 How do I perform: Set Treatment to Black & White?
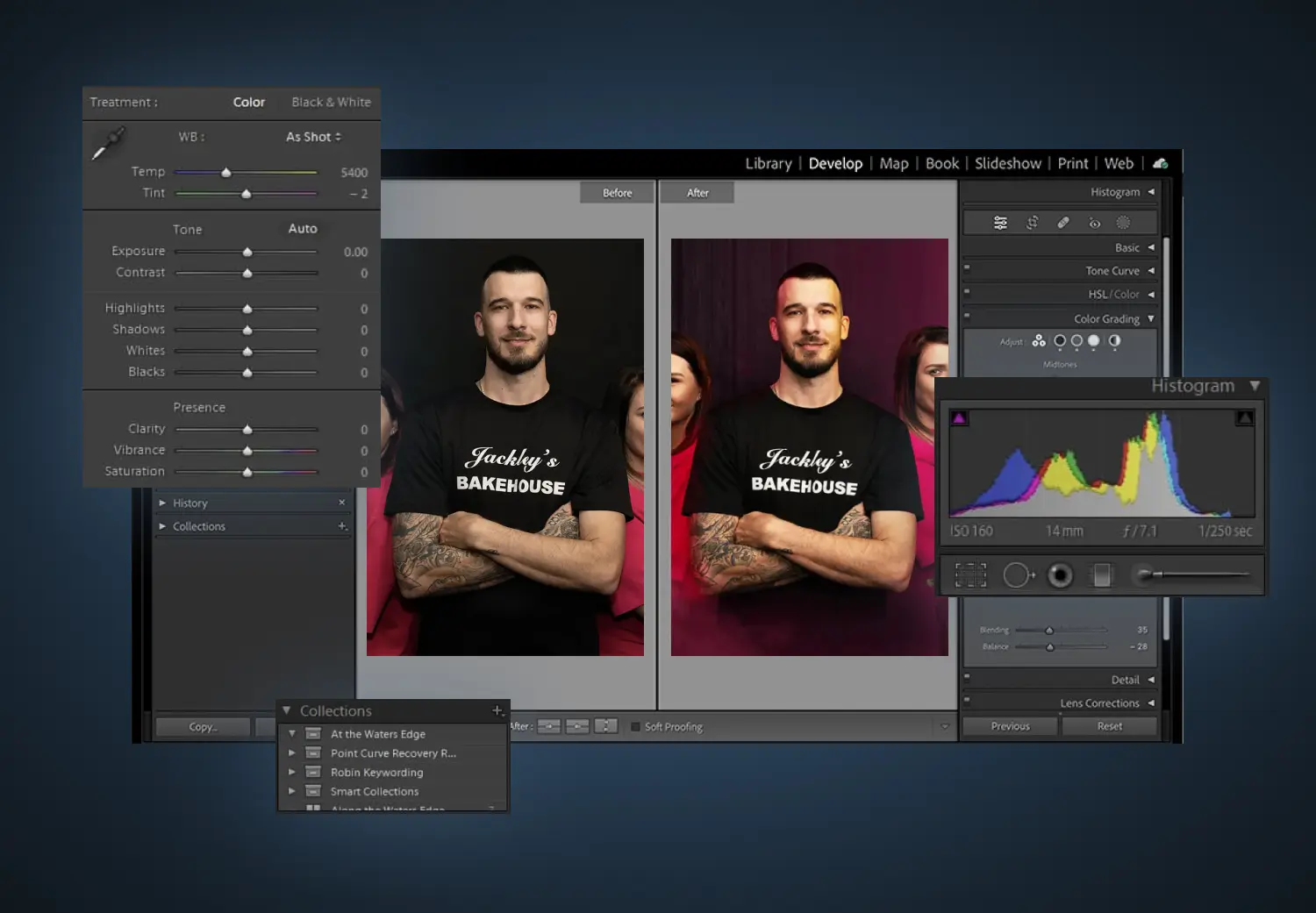[332, 103]
